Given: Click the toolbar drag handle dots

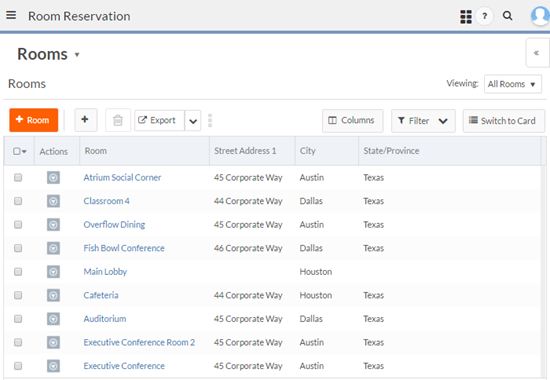Looking at the screenshot, I should pos(210,120).
